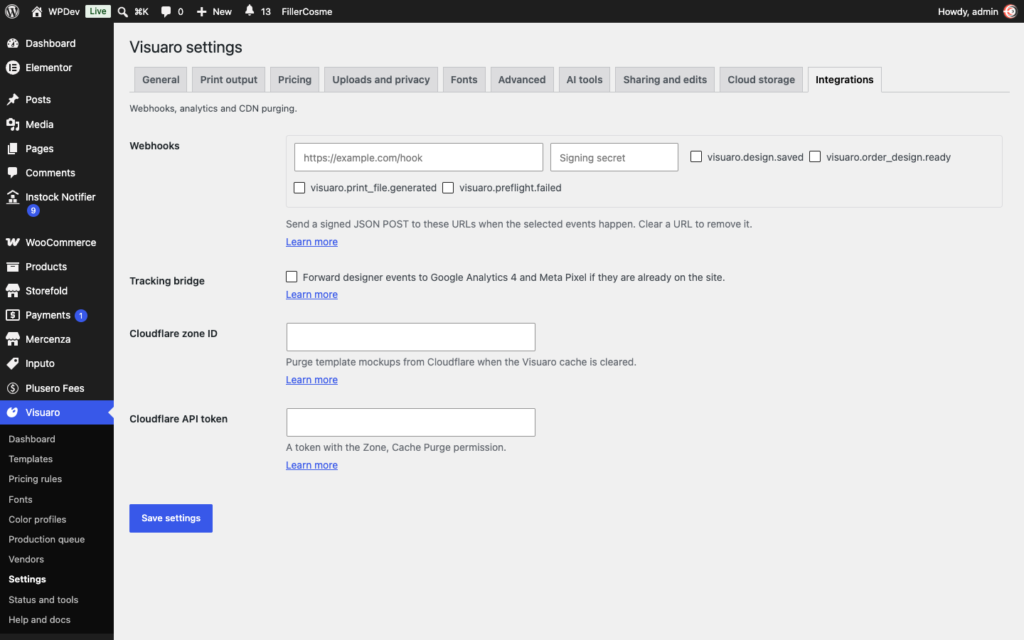Switch to the General tab

click(x=161, y=80)
